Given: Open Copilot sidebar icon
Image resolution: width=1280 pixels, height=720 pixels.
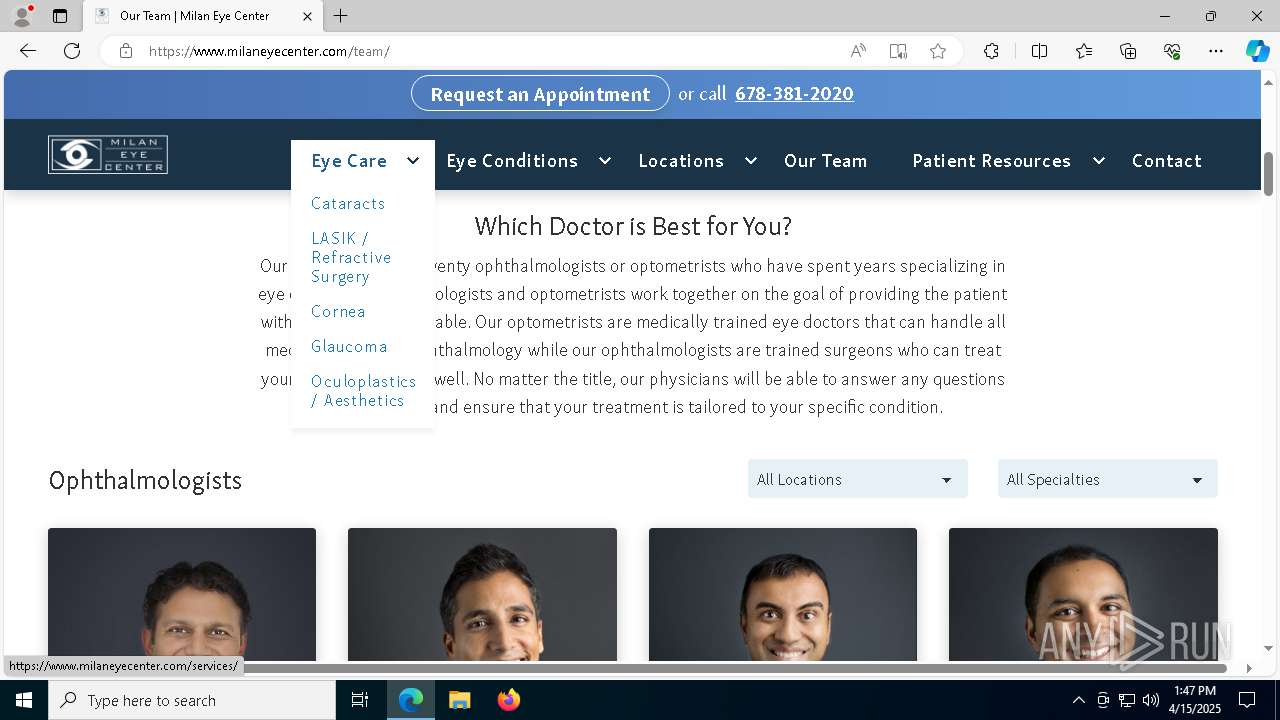Looking at the screenshot, I should tap(1257, 51).
